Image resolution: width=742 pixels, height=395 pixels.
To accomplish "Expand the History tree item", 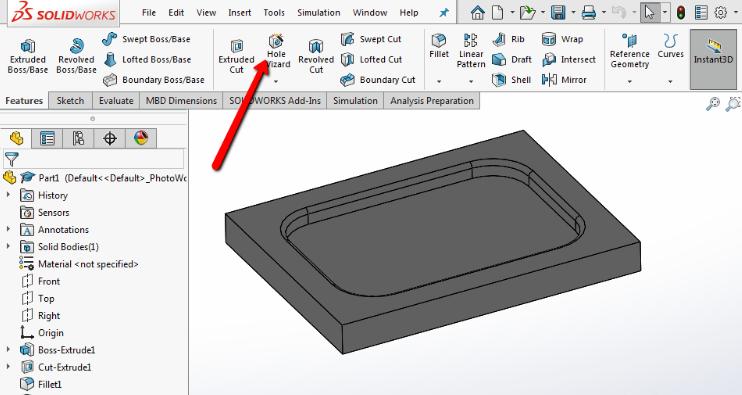I will point(8,195).
